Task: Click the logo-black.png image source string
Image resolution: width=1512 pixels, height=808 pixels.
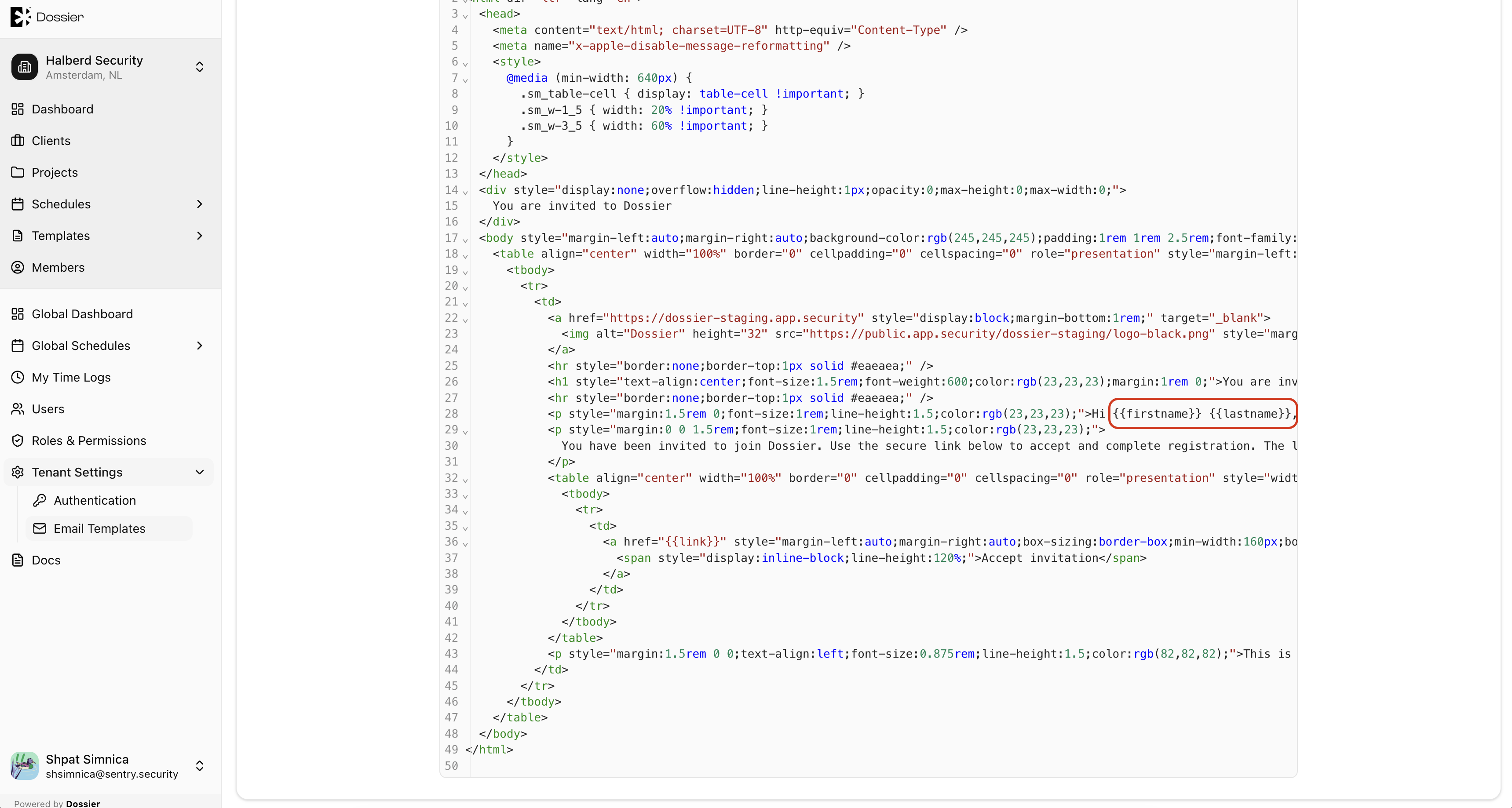Action: point(1009,333)
